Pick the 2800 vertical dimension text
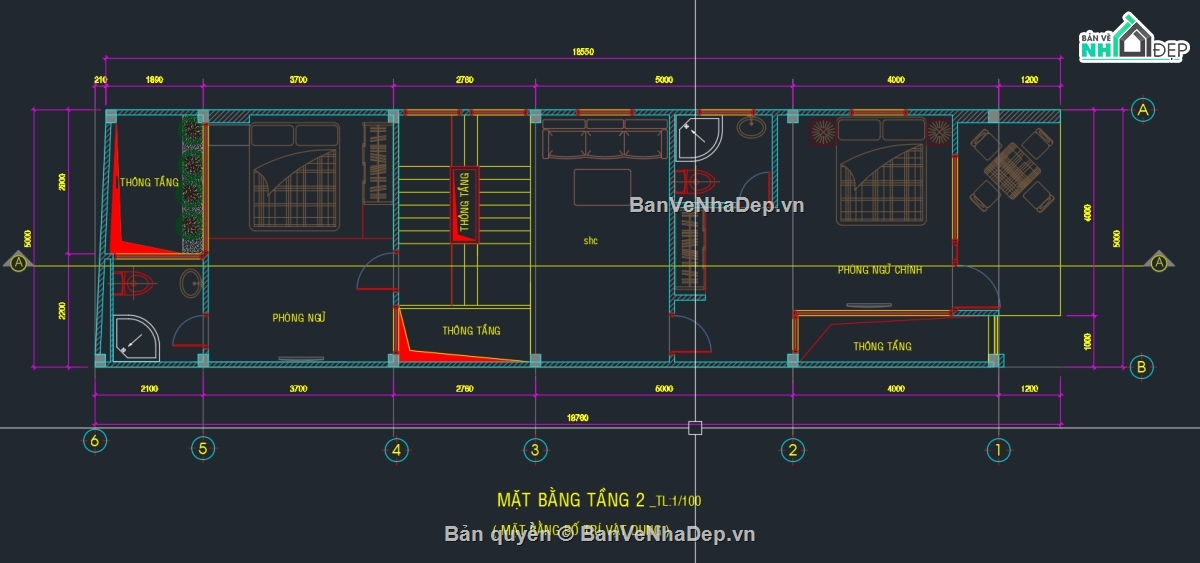The width and height of the screenshot is (1200, 563). pos(62,182)
